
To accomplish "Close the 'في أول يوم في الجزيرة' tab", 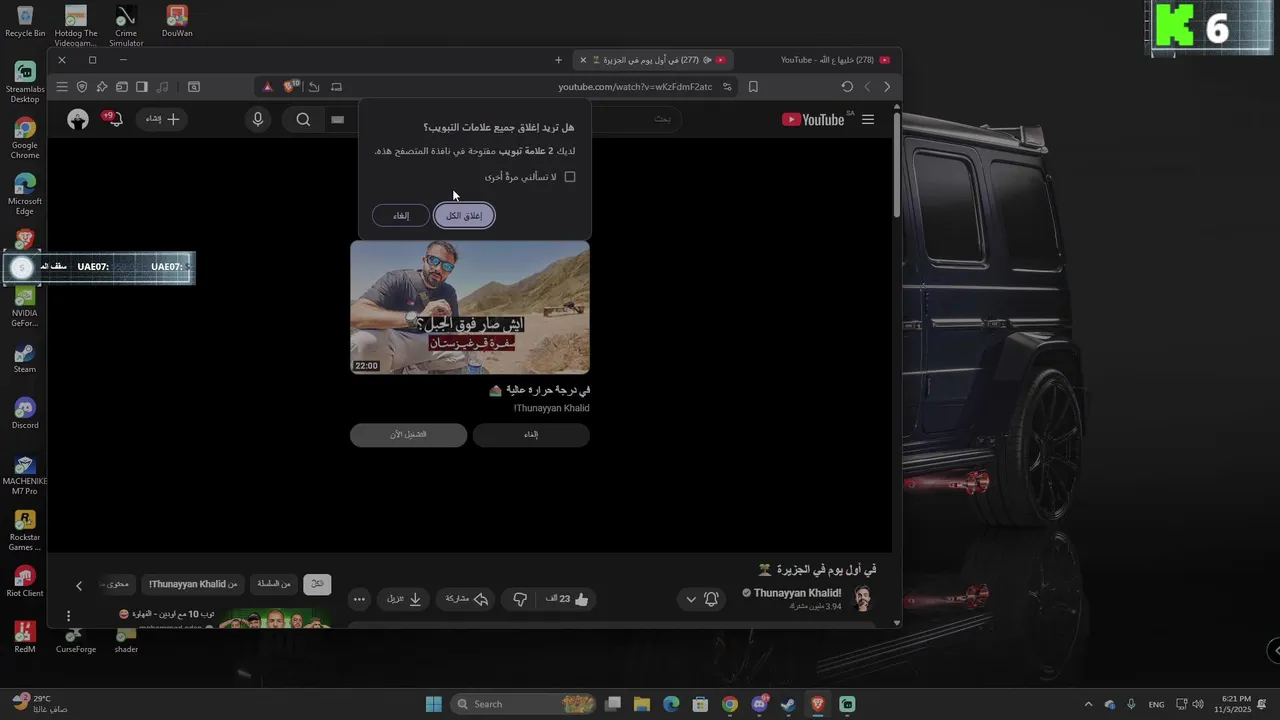I will (583, 60).
